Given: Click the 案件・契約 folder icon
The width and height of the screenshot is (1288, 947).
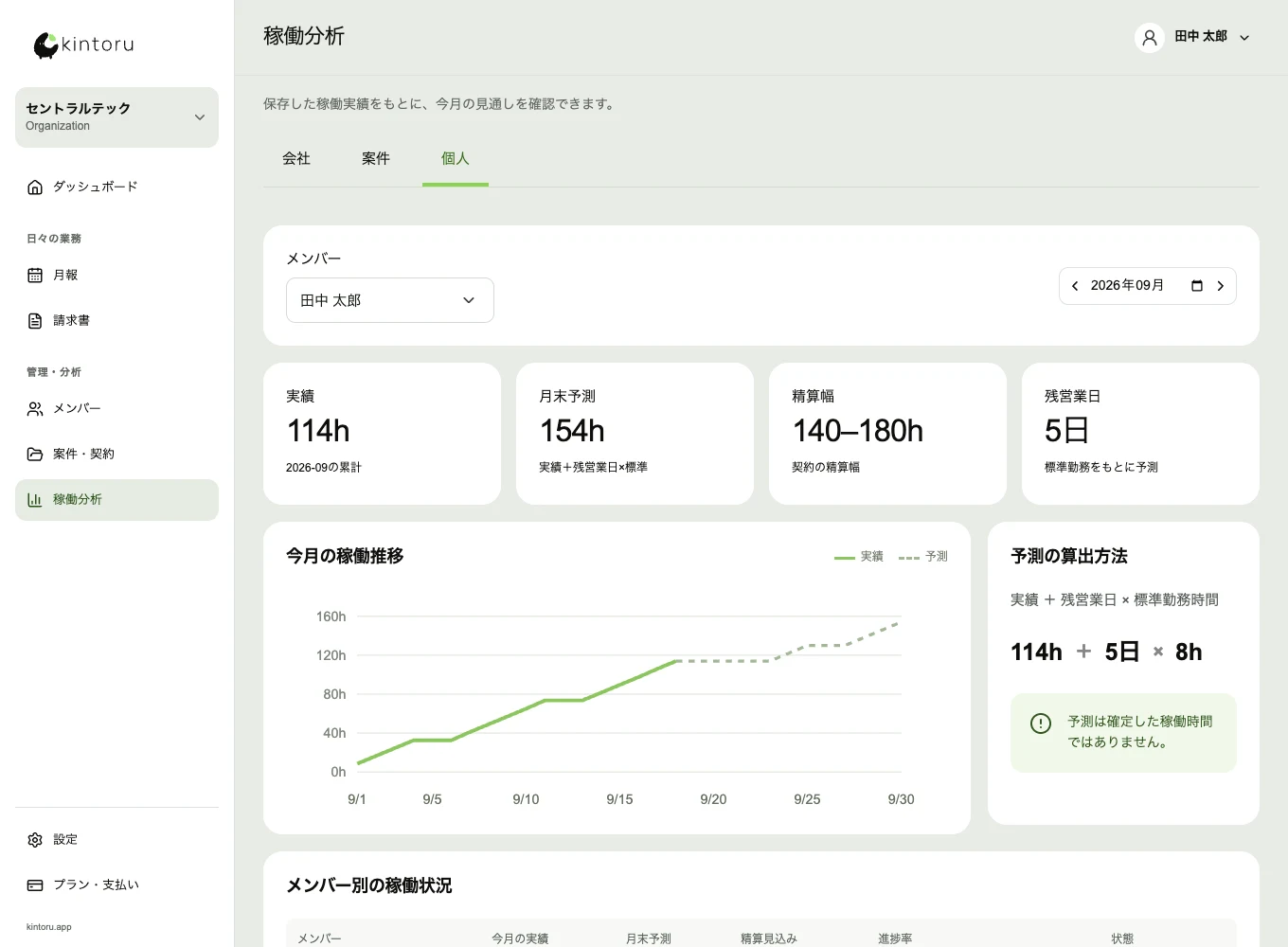Looking at the screenshot, I should [x=35, y=455].
